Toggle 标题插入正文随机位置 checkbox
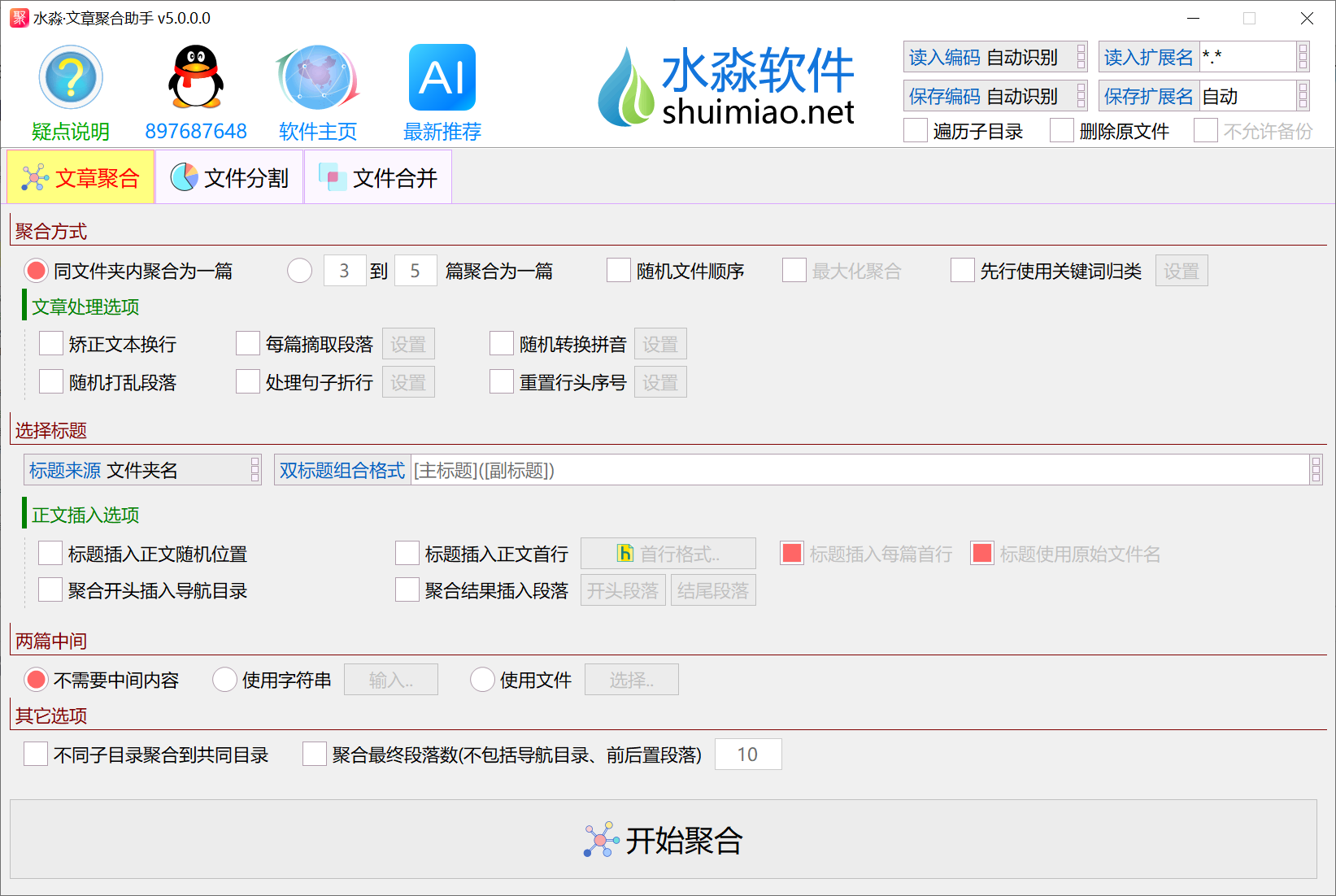 point(50,554)
